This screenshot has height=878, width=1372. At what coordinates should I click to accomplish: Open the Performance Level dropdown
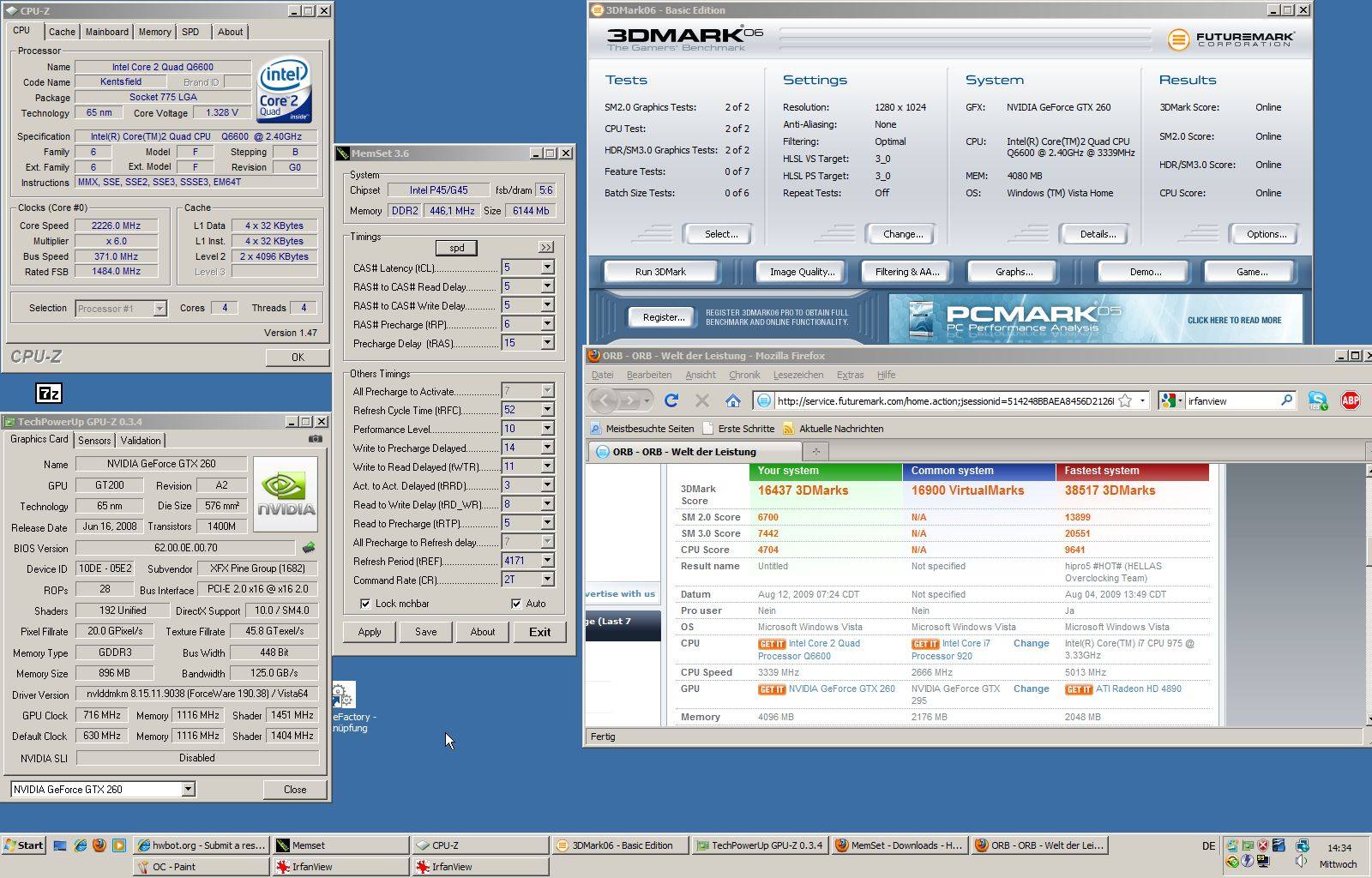pyautogui.click(x=546, y=429)
